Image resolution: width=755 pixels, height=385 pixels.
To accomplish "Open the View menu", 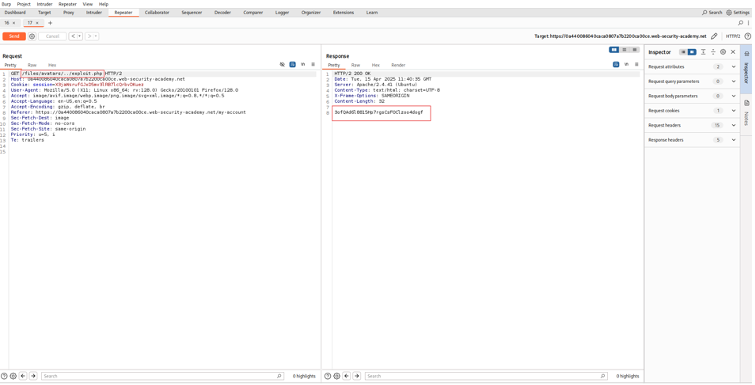I will 88,4.
